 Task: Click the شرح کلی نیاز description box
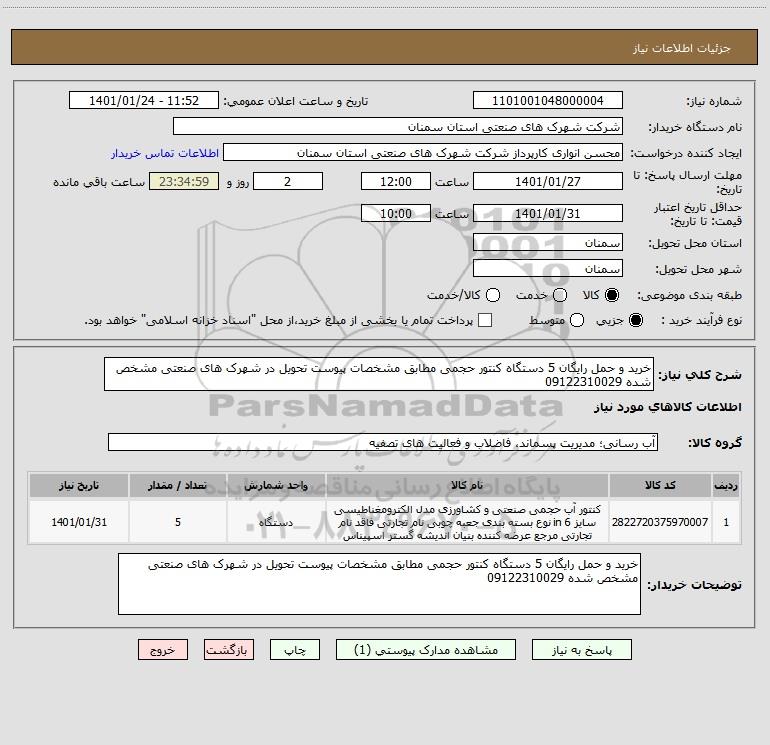tap(379, 374)
